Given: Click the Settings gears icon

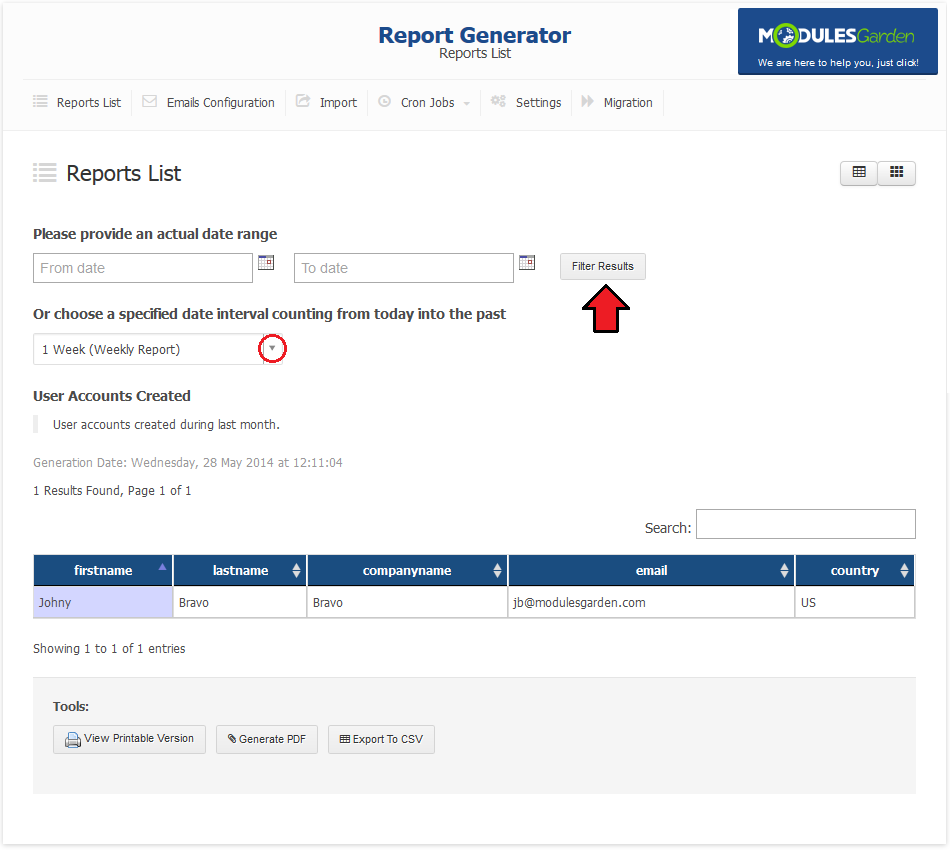Looking at the screenshot, I should (x=498, y=101).
